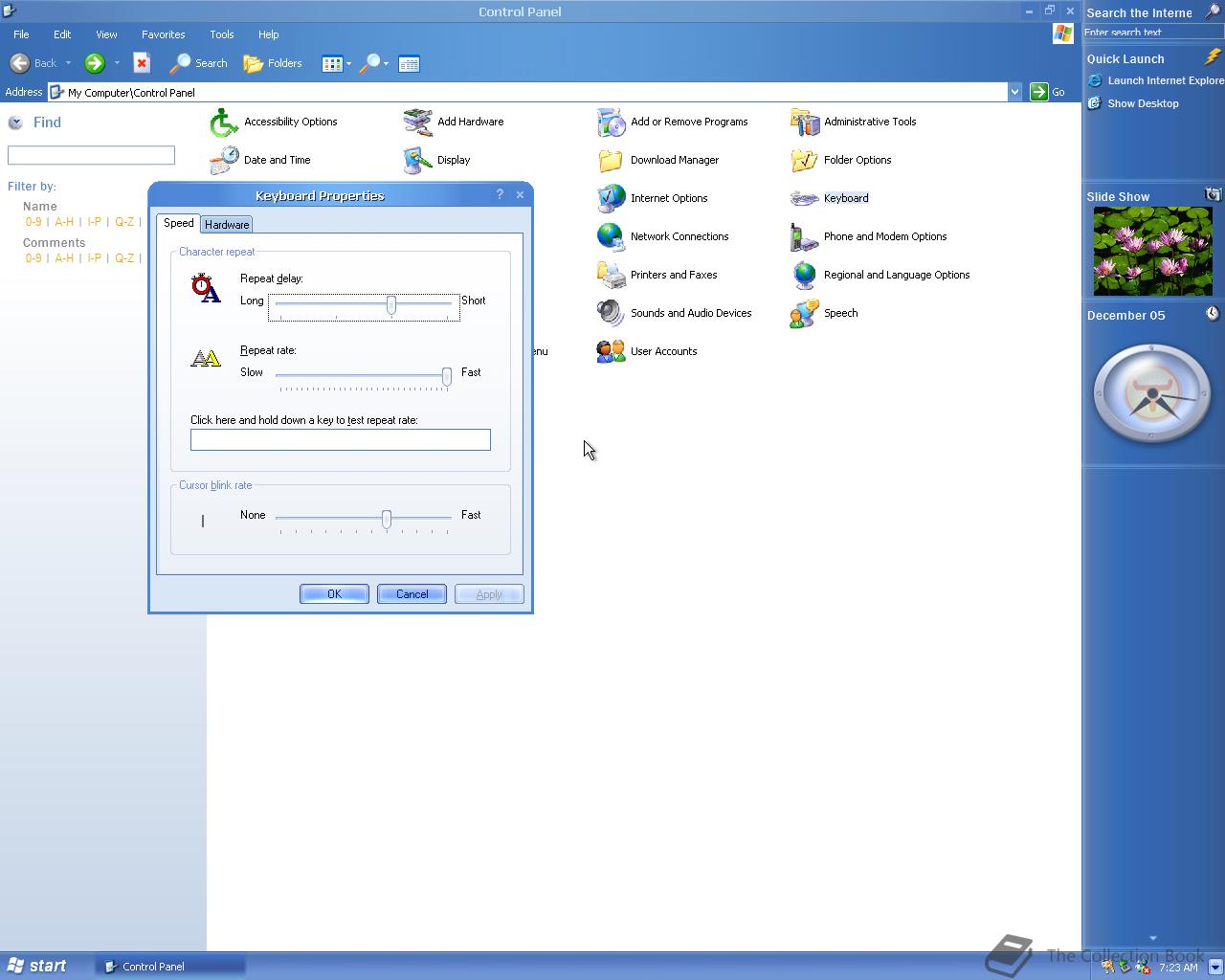Click OK in Keyboard Properties
Viewport: 1225px width, 980px height.
[334, 594]
